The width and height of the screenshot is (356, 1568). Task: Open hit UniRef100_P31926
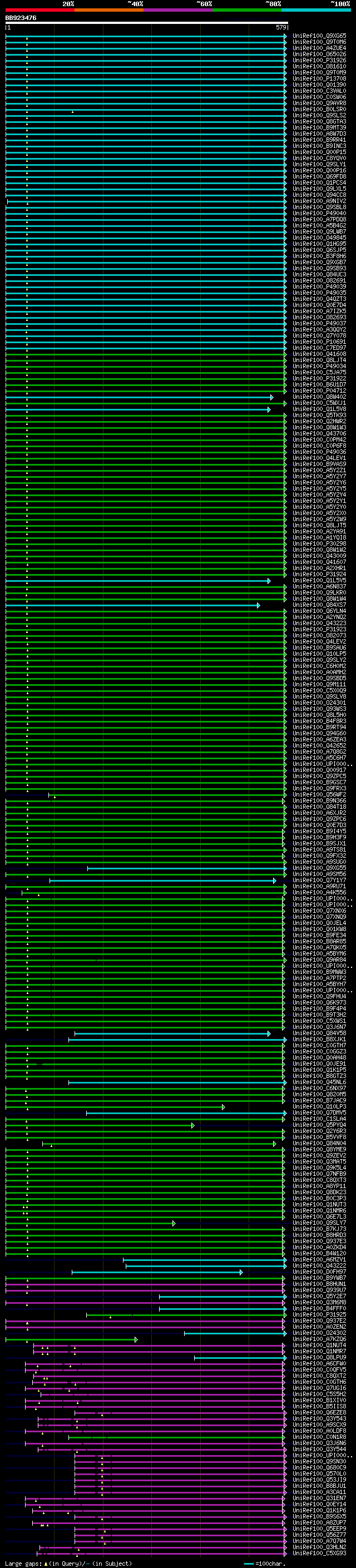319,60
